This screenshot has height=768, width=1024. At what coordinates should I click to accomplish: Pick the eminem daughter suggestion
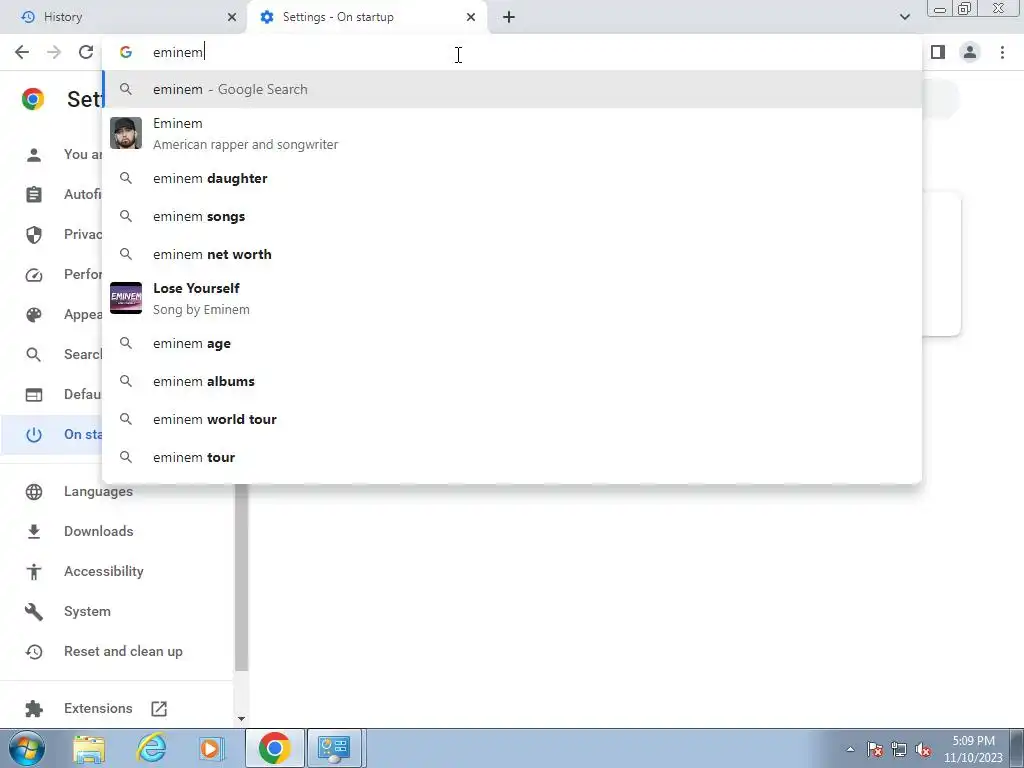512,178
